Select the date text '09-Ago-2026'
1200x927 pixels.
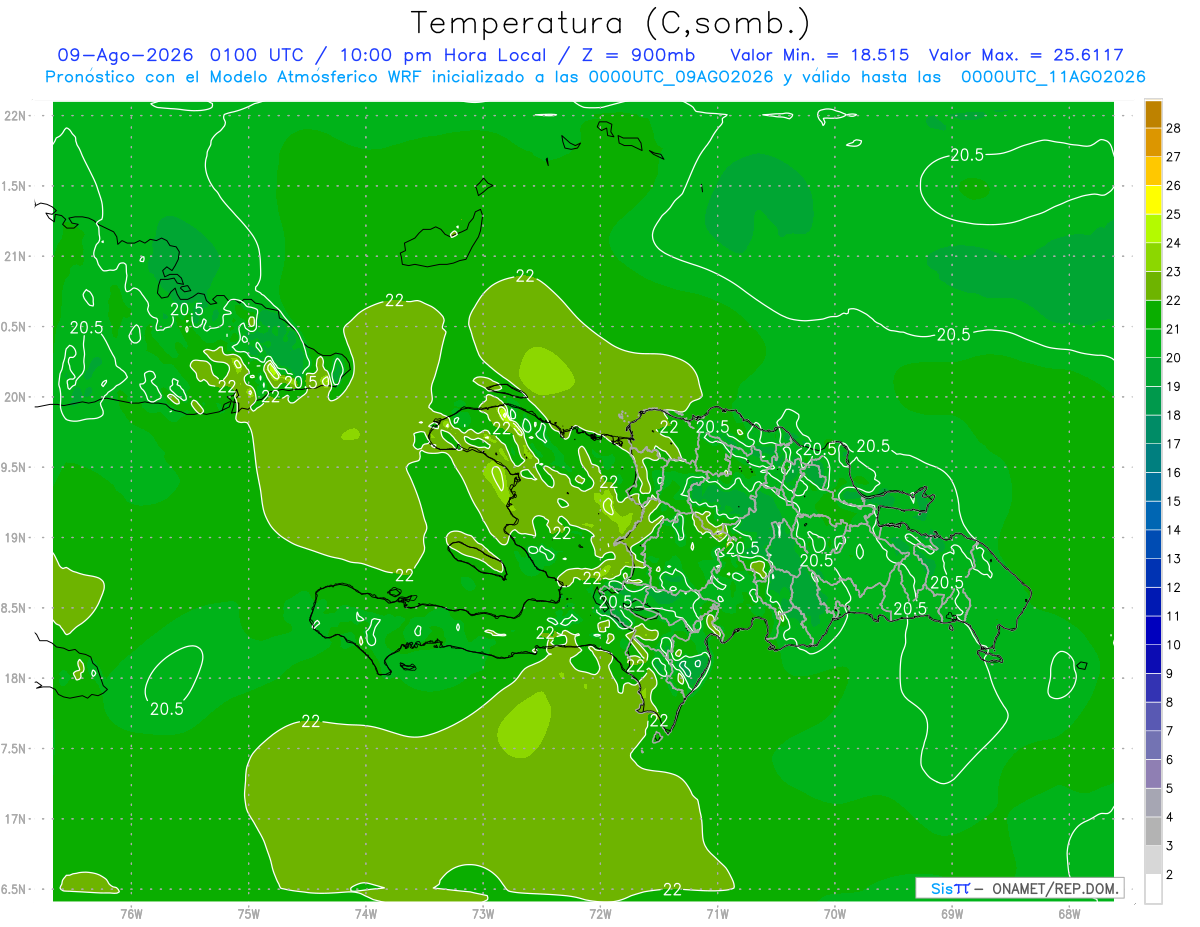tap(127, 55)
